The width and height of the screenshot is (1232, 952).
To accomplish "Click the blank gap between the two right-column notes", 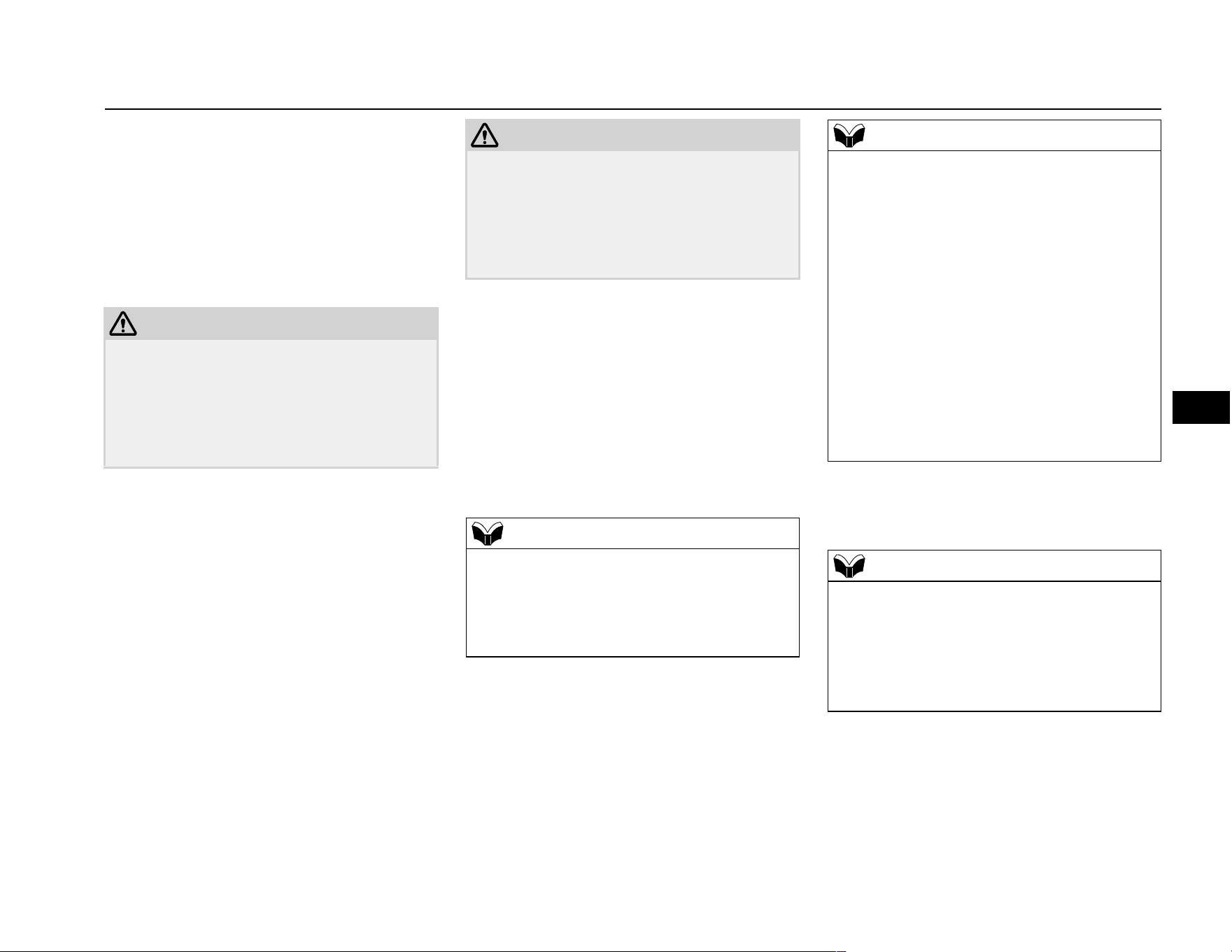I will [x=994, y=506].
